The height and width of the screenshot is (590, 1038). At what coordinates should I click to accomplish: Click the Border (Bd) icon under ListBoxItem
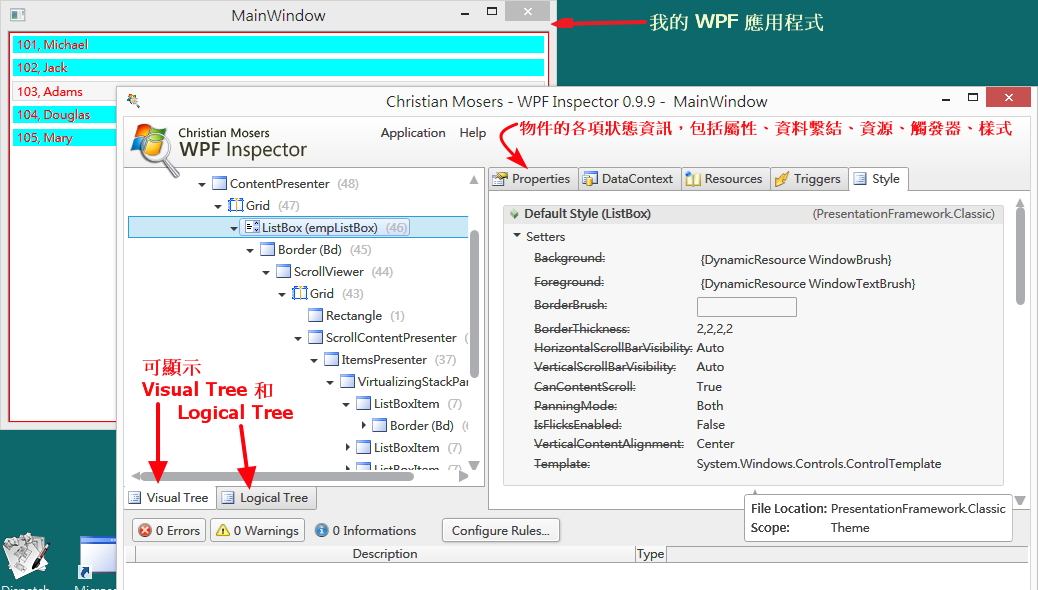coord(379,425)
